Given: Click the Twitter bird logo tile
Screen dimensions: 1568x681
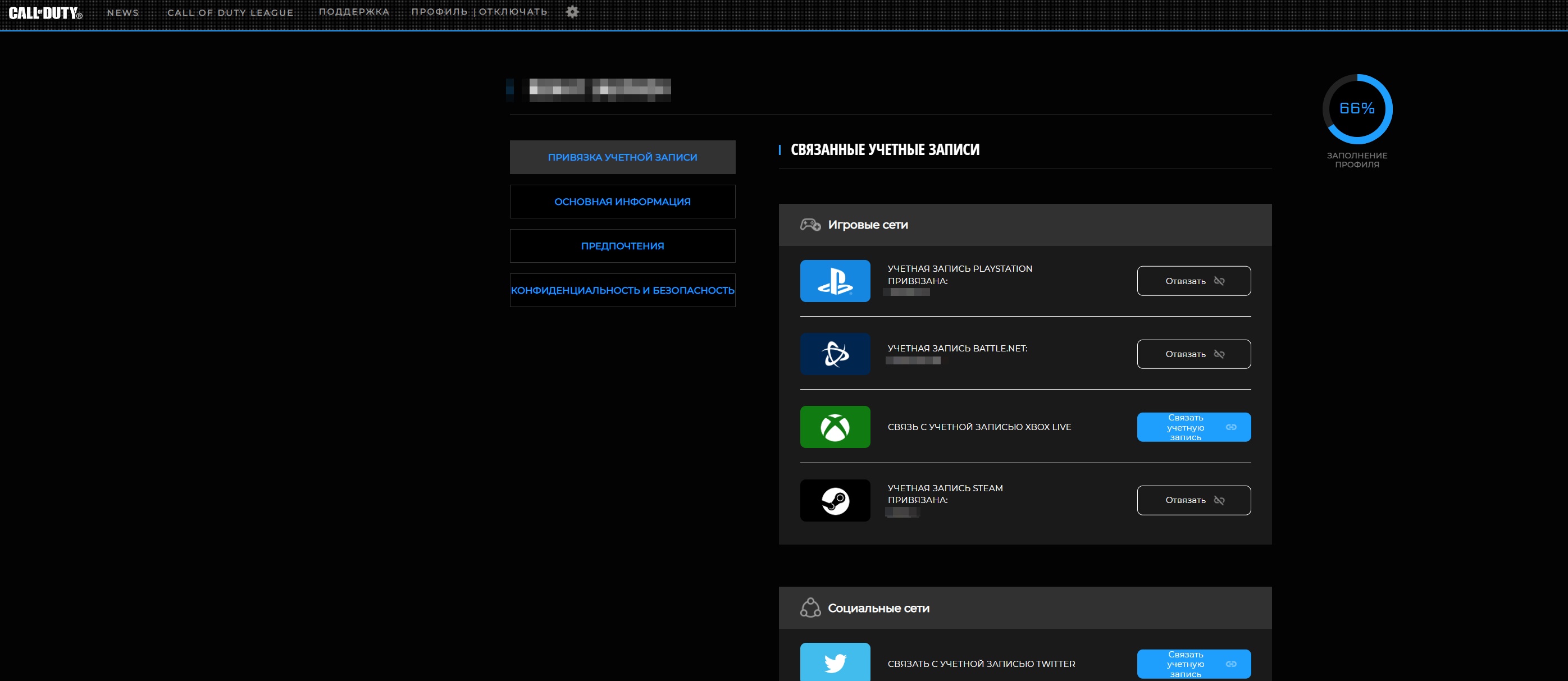Looking at the screenshot, I should [x=835, y=662].
